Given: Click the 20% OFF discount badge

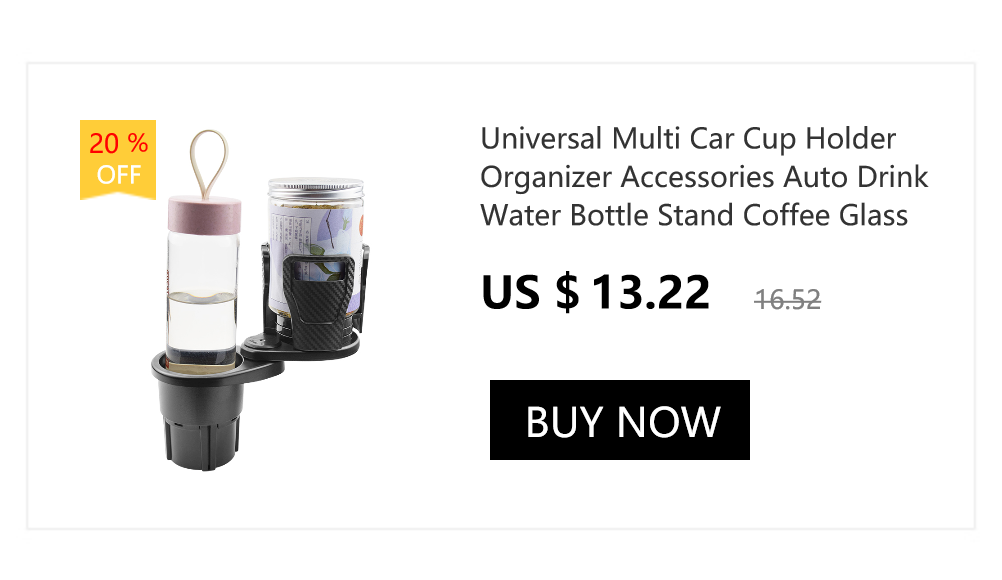Looking at the screenshot, I should point(118,159).
